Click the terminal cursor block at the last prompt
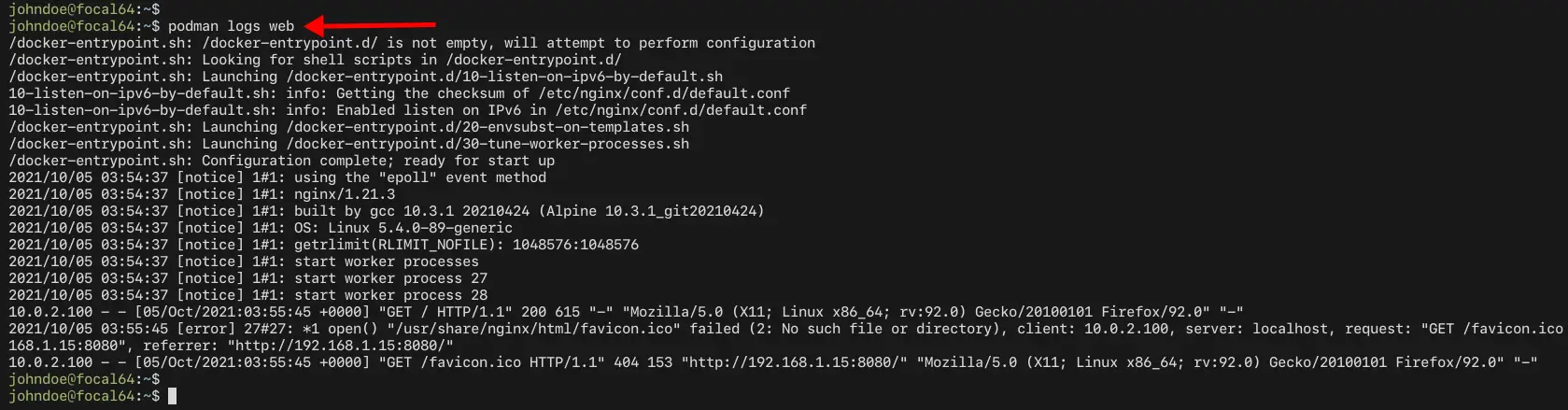This screenshot has width=1568, height=410. [x=172, y=396]
